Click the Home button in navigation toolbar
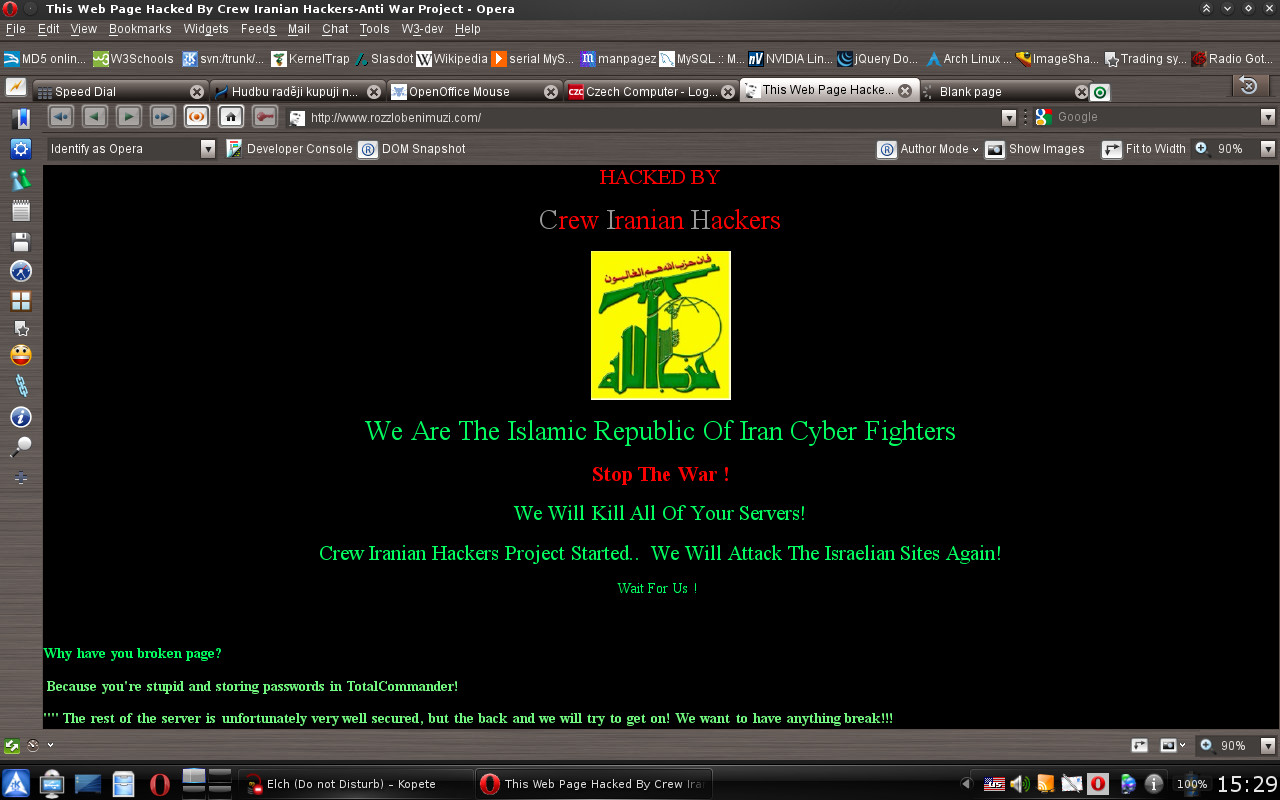The width and height of the screenshot is (1280, 800). (x=230, y=116)
